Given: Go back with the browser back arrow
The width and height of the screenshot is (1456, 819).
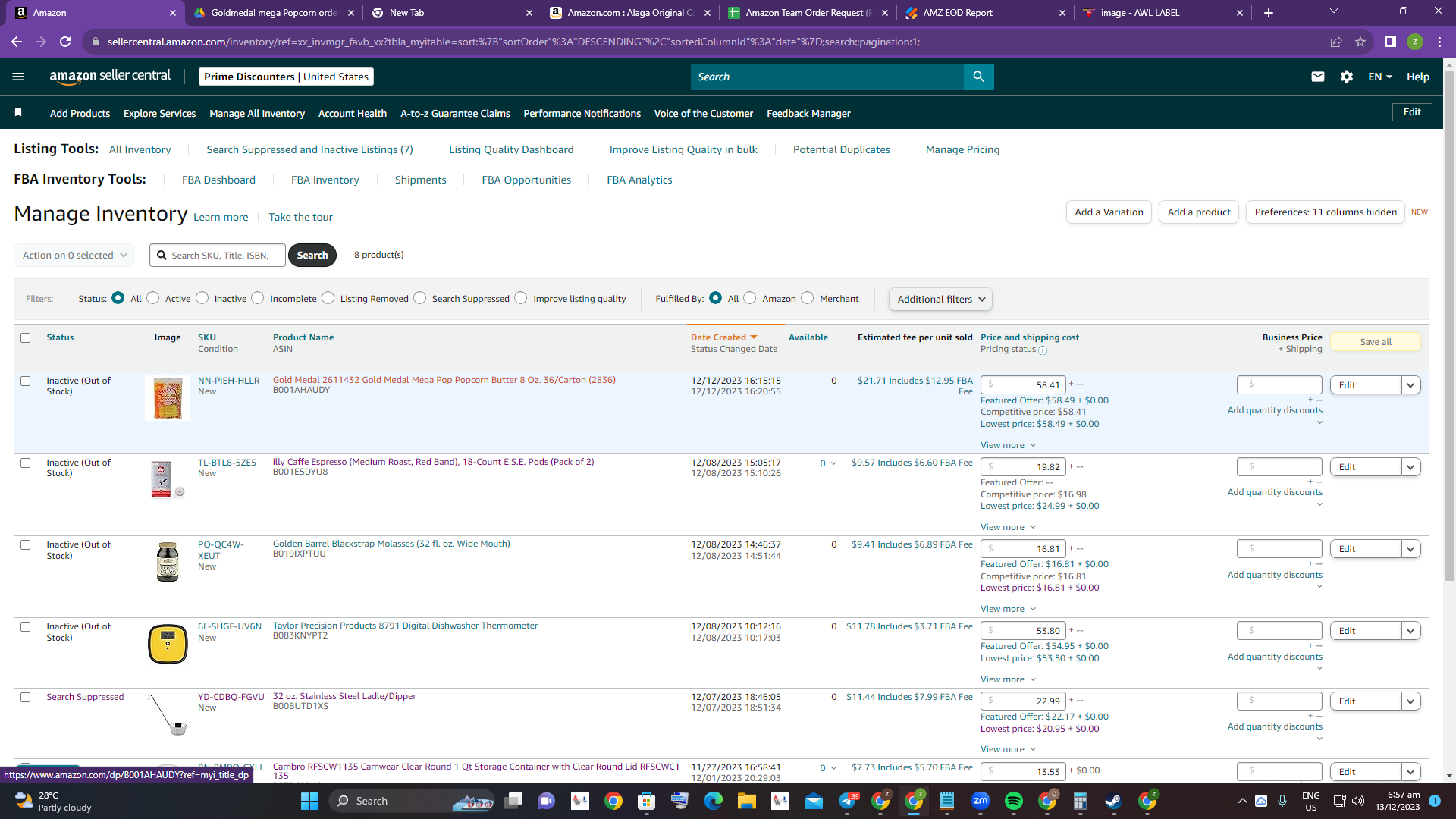Looking at the screenshot, I should (x=17, y=42).
